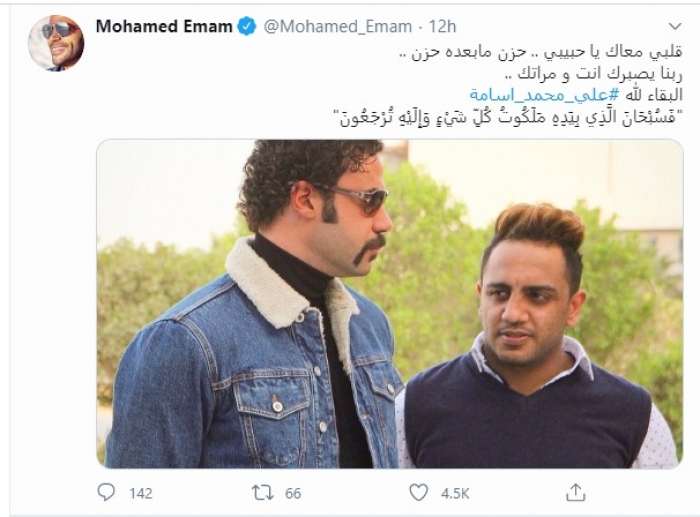The height and width of the screenshot is (517, 700).
Task: Click the 66 retweets count
Action: click(x=293, y=493)
